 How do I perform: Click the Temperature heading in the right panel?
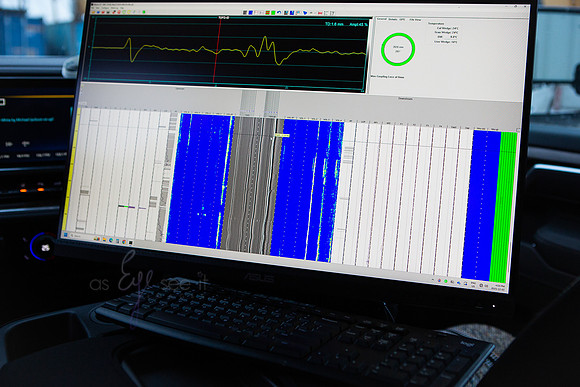click(x=436, y=23)
